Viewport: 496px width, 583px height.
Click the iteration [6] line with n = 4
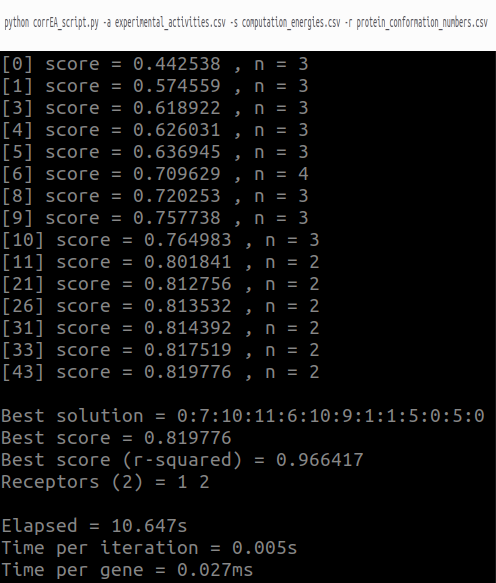pyautogui.click(x=155, y=174)
